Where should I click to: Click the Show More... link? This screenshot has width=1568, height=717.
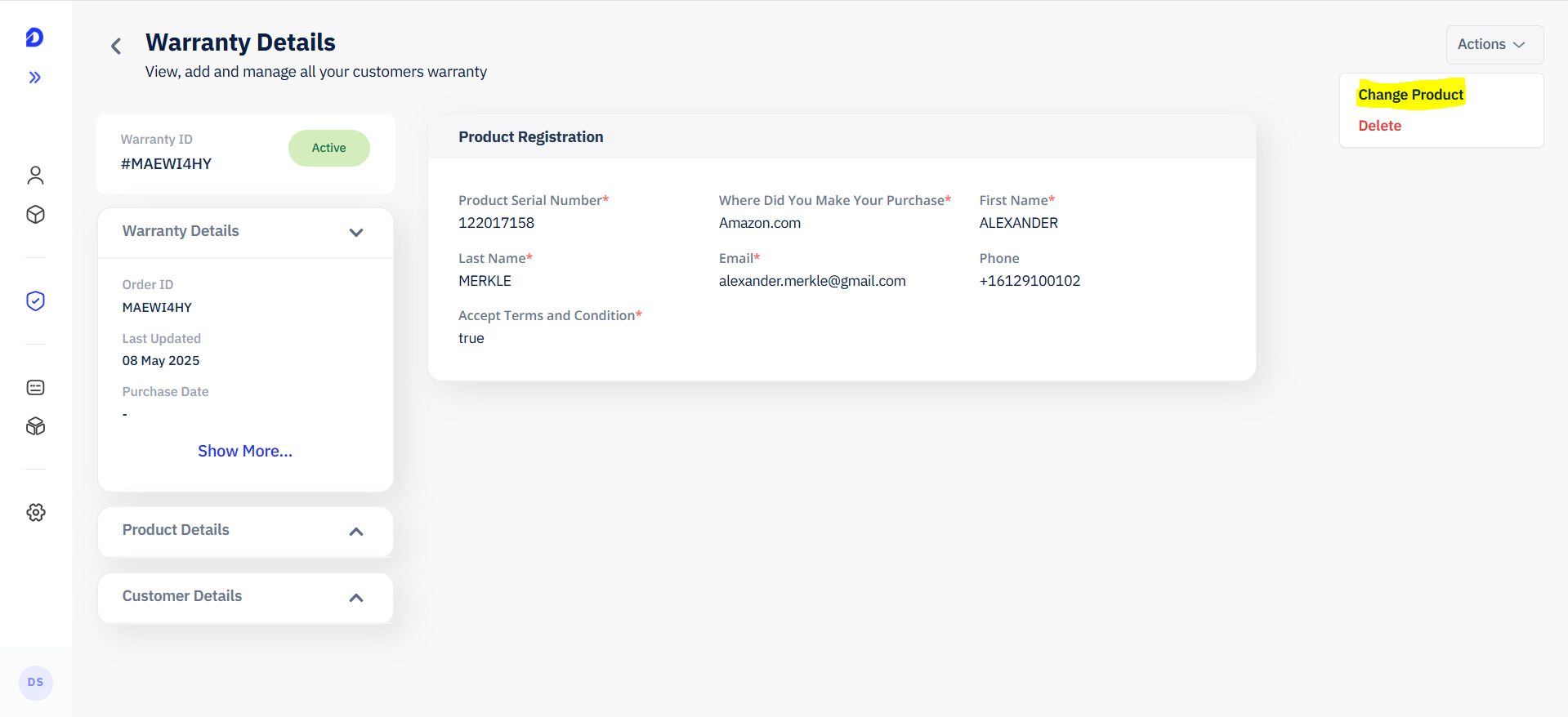point(245,452)
